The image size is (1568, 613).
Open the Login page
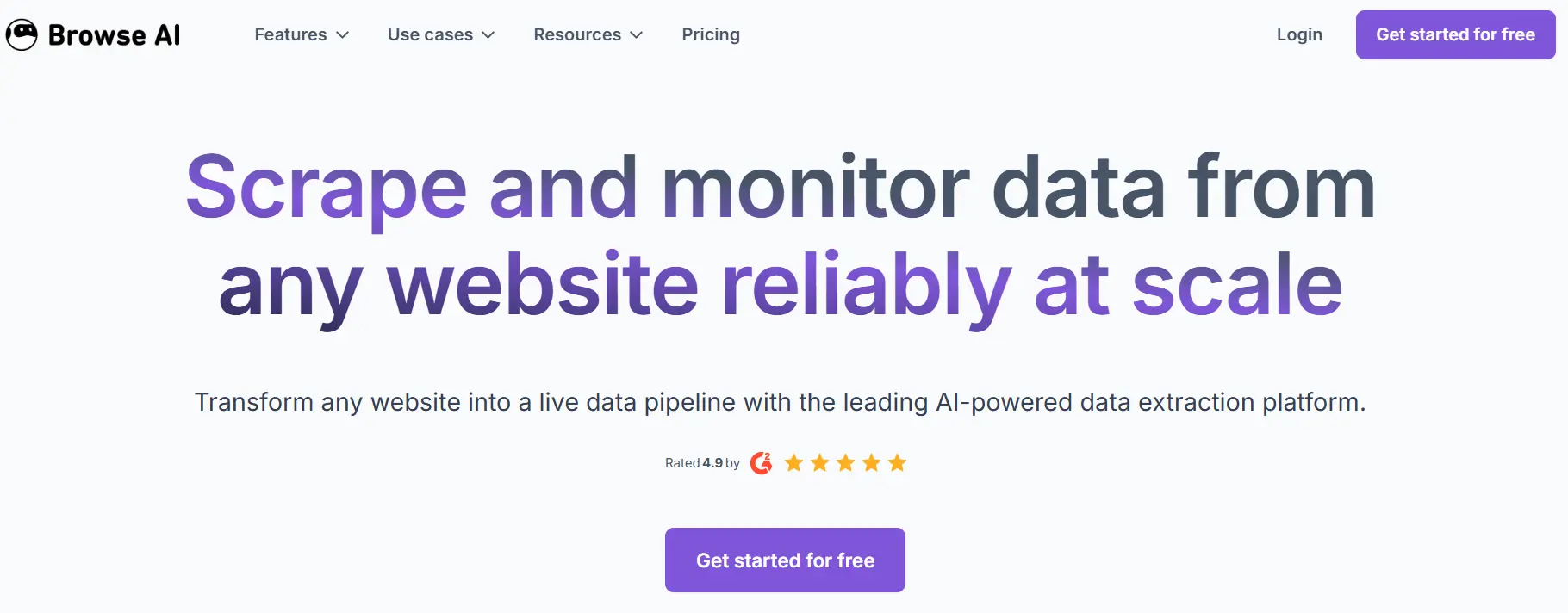pos(1299,34)
